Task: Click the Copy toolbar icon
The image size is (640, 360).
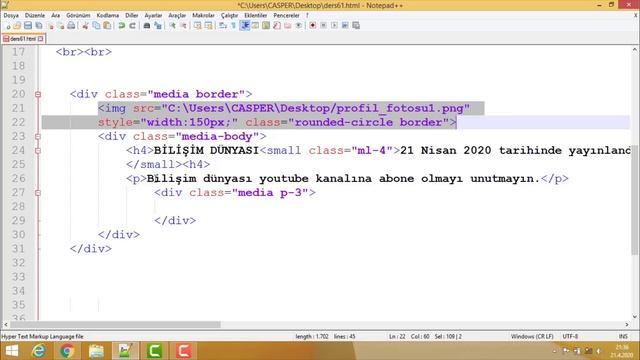Action: (96, 26)
